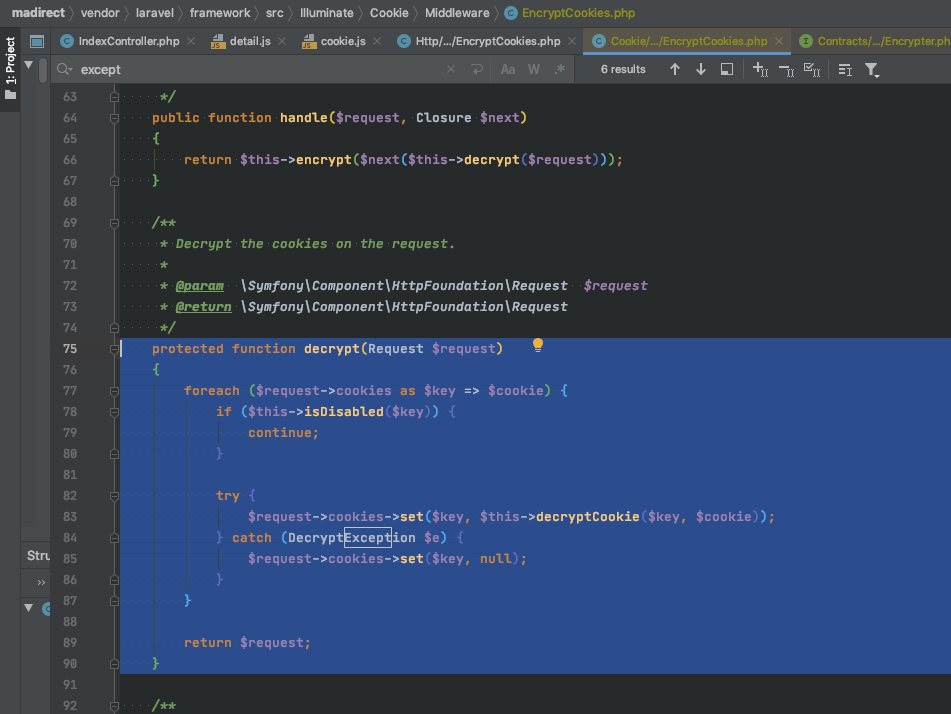The height and width of the screenshot is (714, 951).
Task: Click into the find field containing 'except'
Action: click(261, 70)
